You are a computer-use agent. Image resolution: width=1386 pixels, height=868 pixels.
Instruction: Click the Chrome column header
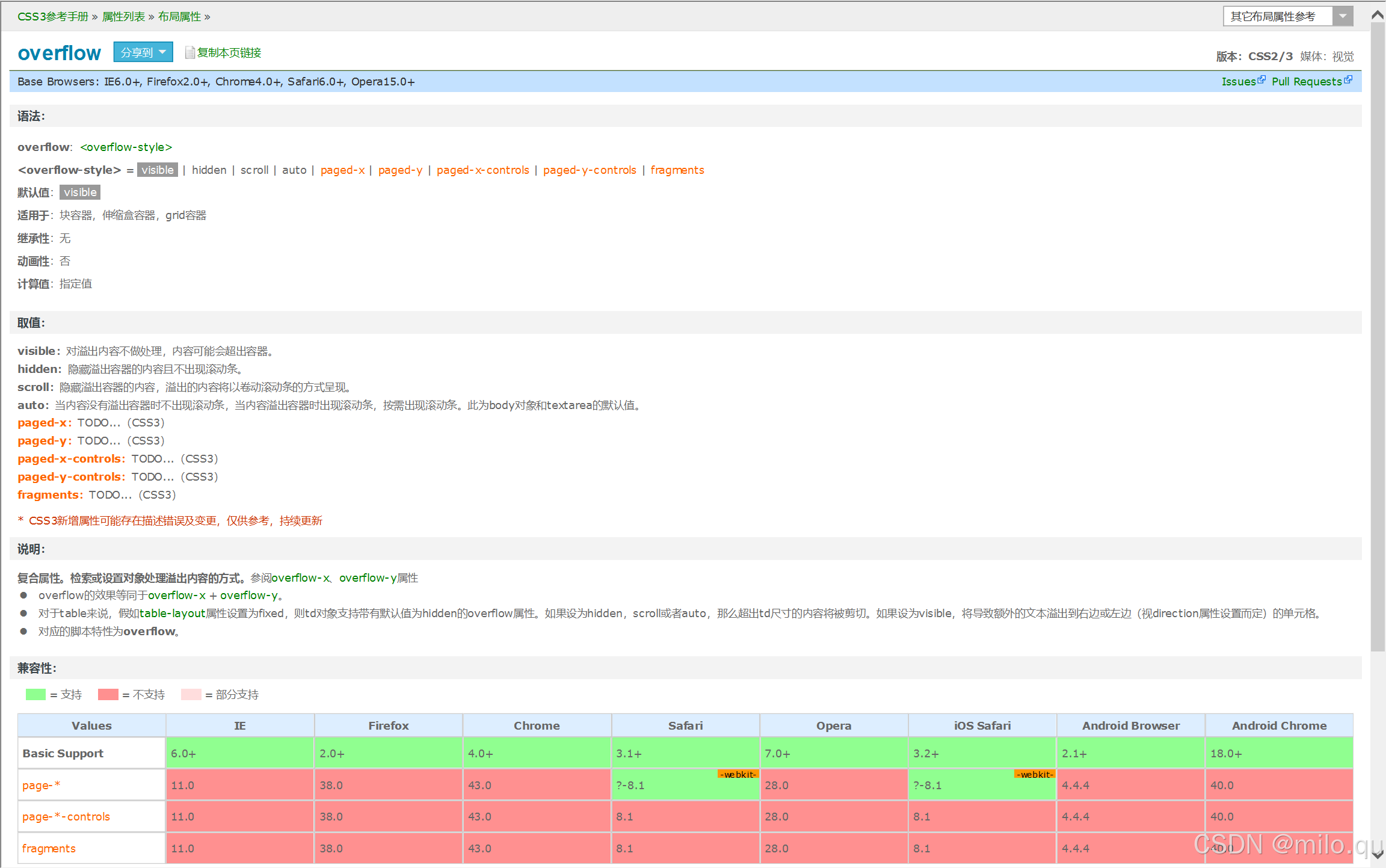537,725
